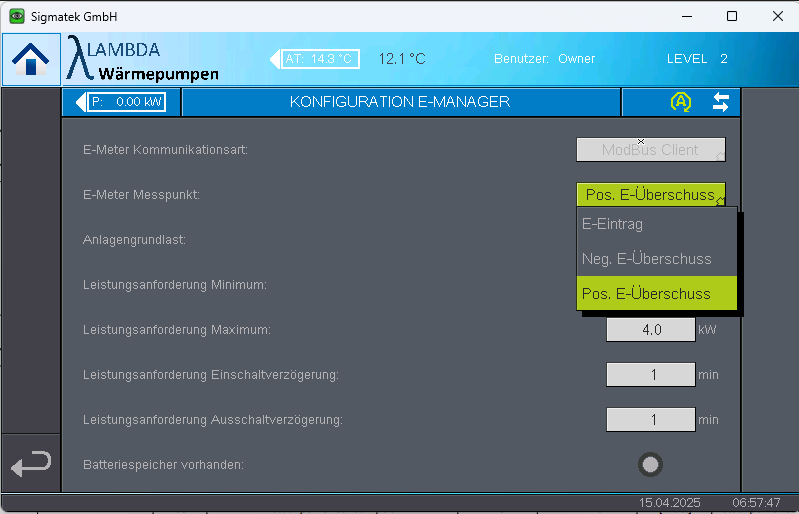The height and width of the screenshot is (514, 799).
Task: Close the Sigmatek GmbH window
Action: coord(778,16)
